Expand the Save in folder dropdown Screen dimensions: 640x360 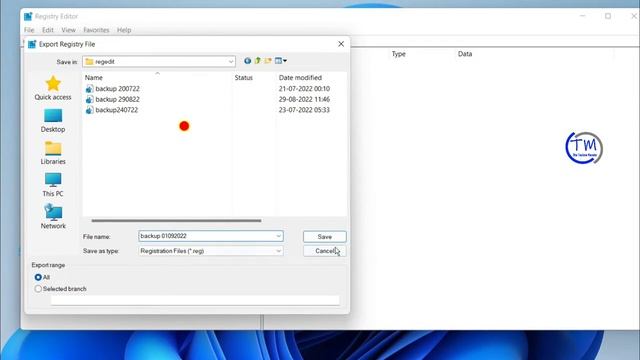click(231, 62)
